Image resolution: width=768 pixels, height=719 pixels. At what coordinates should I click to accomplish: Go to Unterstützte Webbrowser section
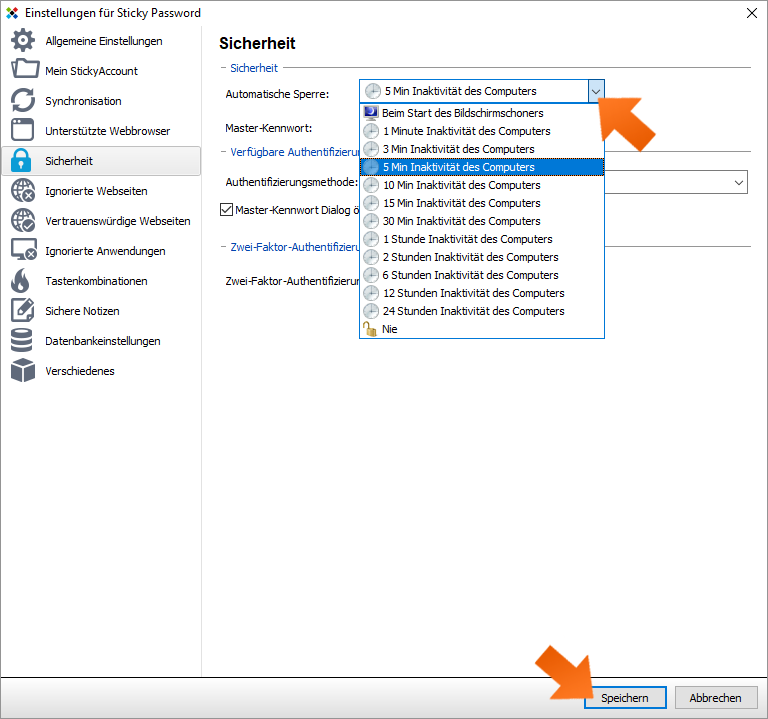coord(101,130)
